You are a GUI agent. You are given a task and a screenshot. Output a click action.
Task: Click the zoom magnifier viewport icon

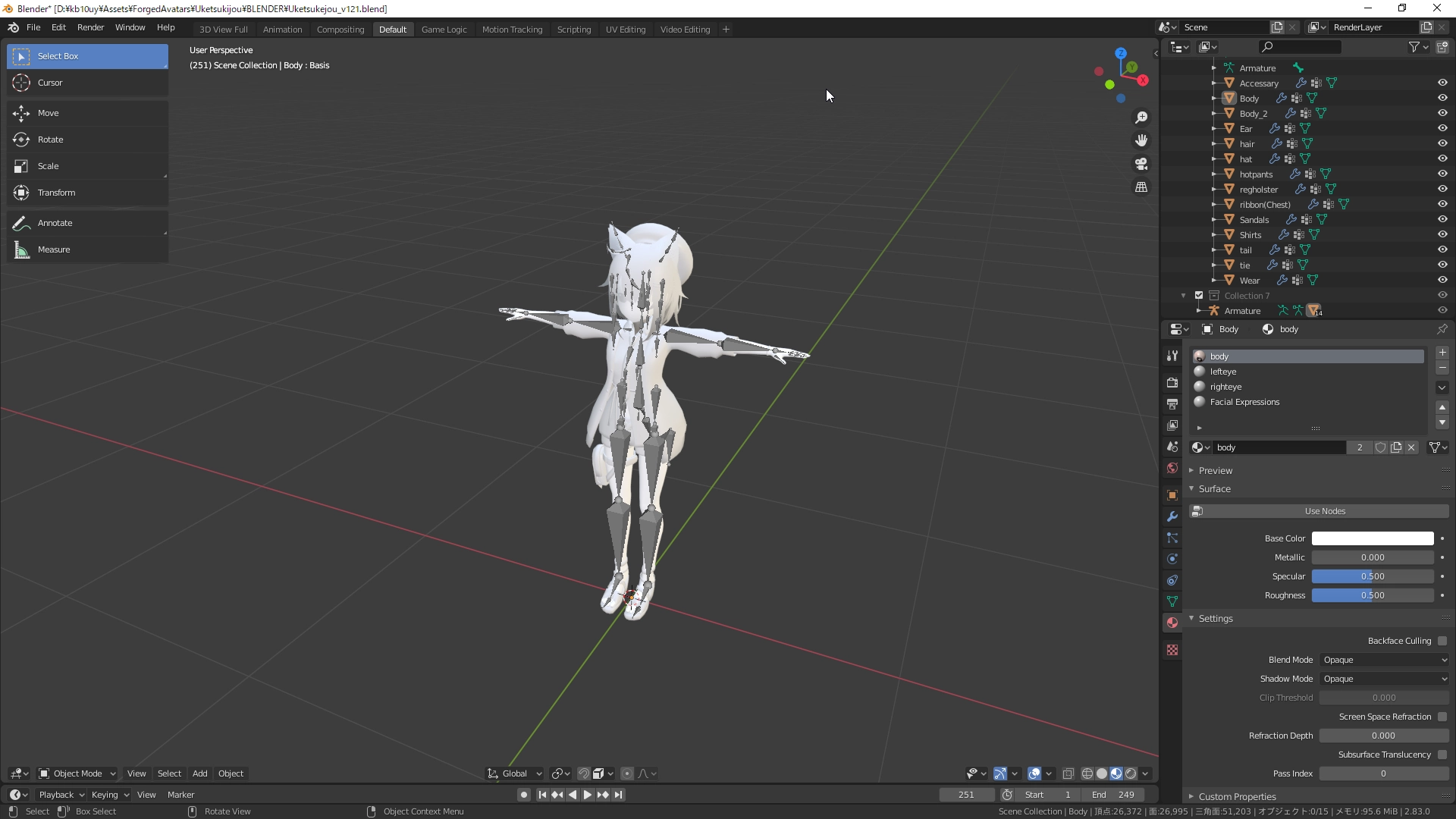pyautogui.click(x=1141, y=118)
